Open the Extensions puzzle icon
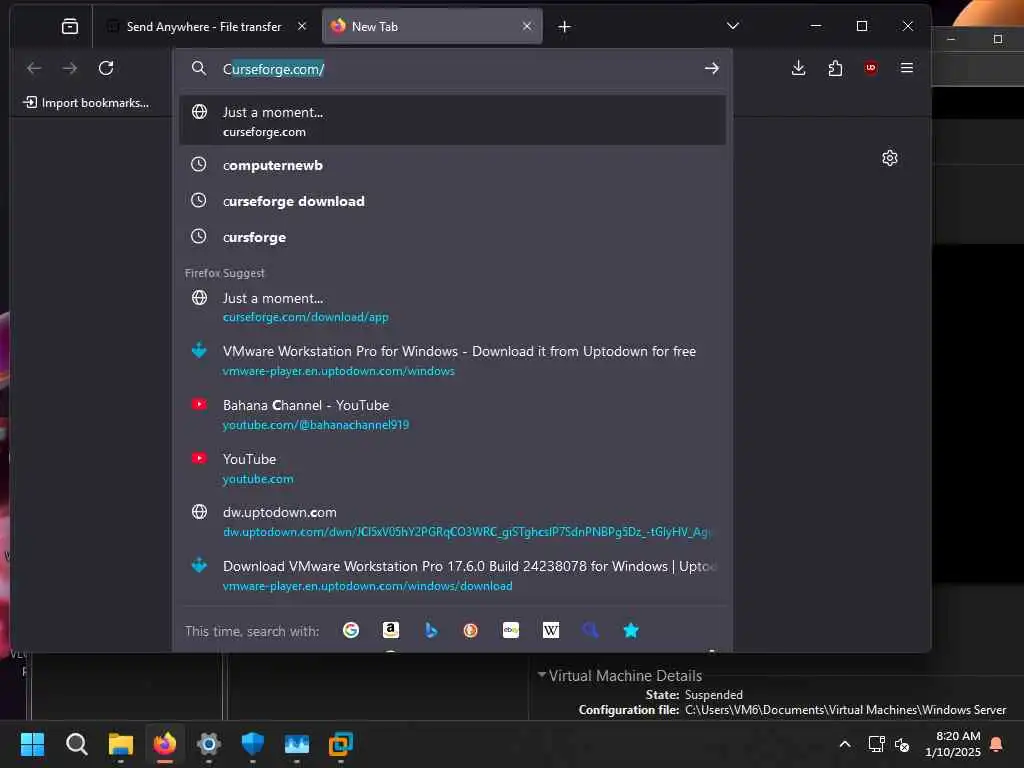This screenshot has width=1024, height=768. [x=835, y=68]
